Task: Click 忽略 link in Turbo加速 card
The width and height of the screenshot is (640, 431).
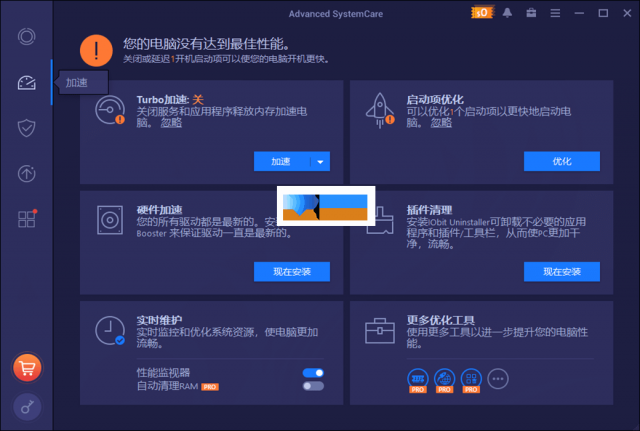Action: pos(171,122)
